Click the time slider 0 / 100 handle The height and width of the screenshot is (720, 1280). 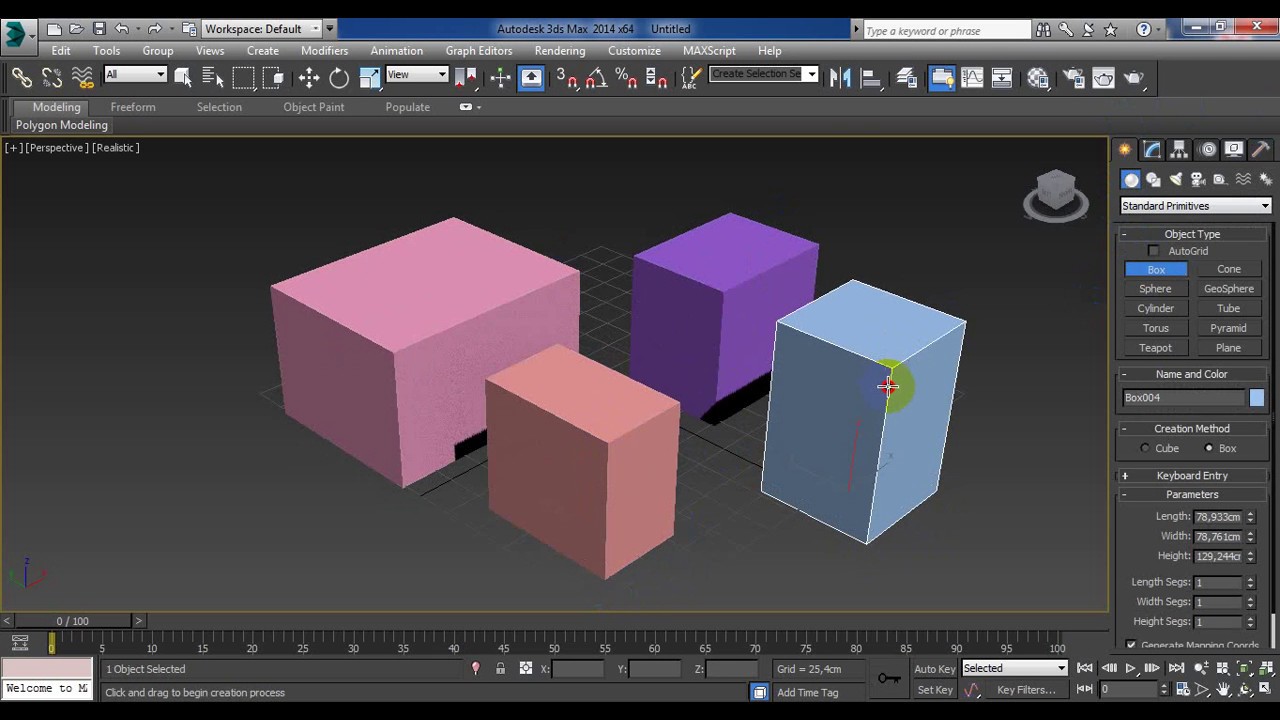72,621
